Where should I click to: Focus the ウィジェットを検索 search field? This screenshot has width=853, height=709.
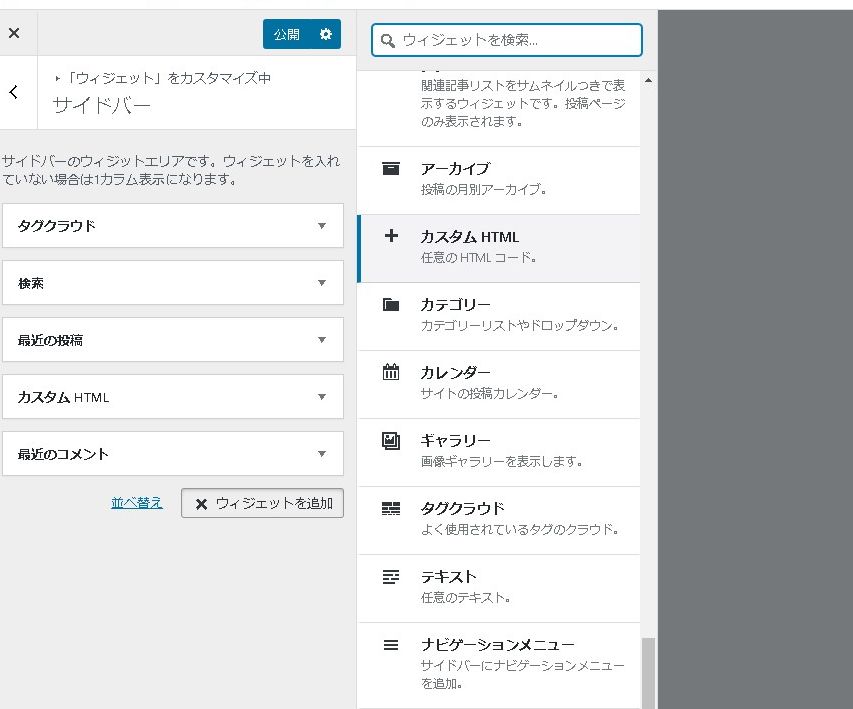(x=517, y=40)
